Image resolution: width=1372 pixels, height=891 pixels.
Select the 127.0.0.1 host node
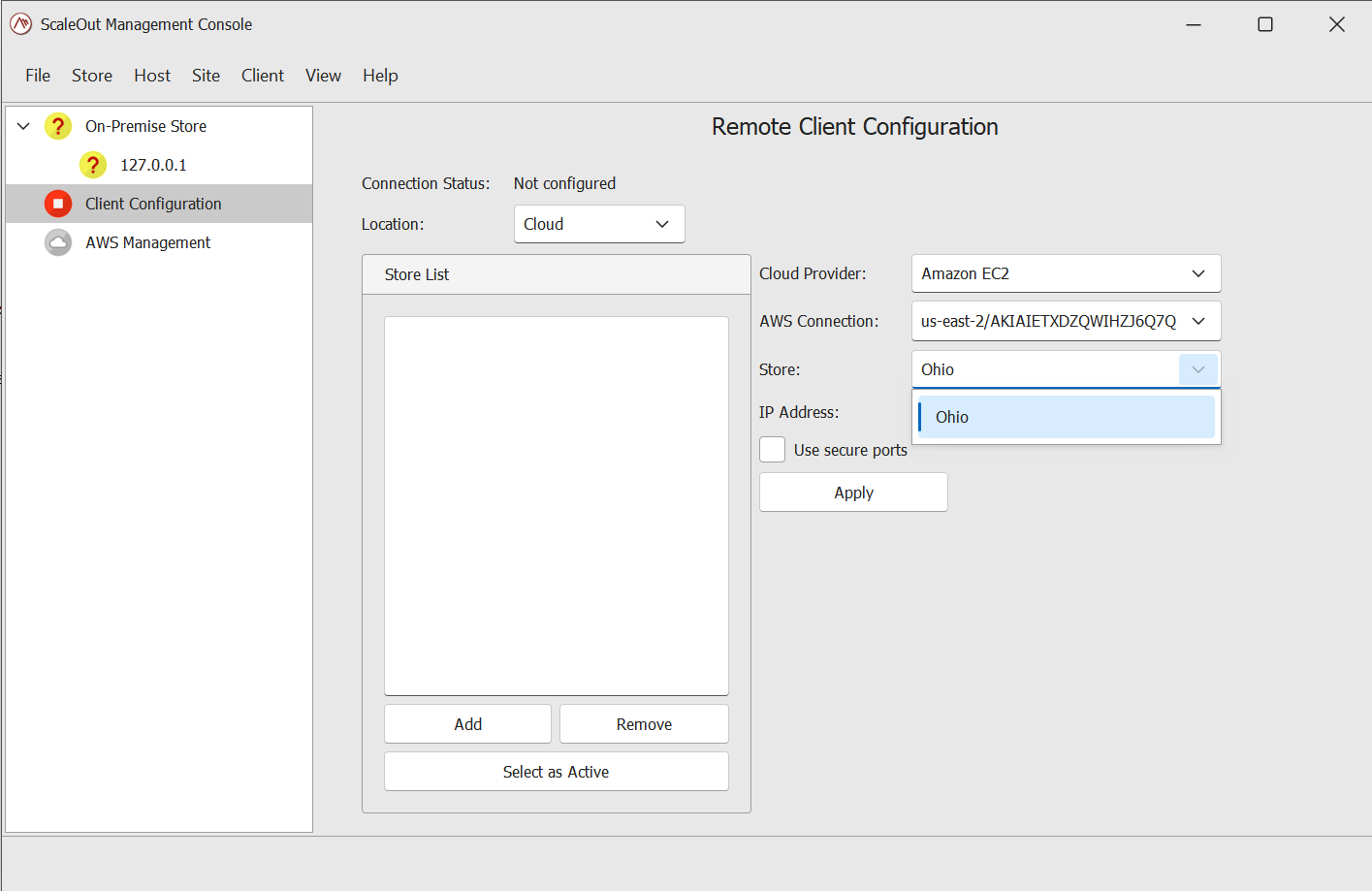pyautogui.click(x=153, y=165)
